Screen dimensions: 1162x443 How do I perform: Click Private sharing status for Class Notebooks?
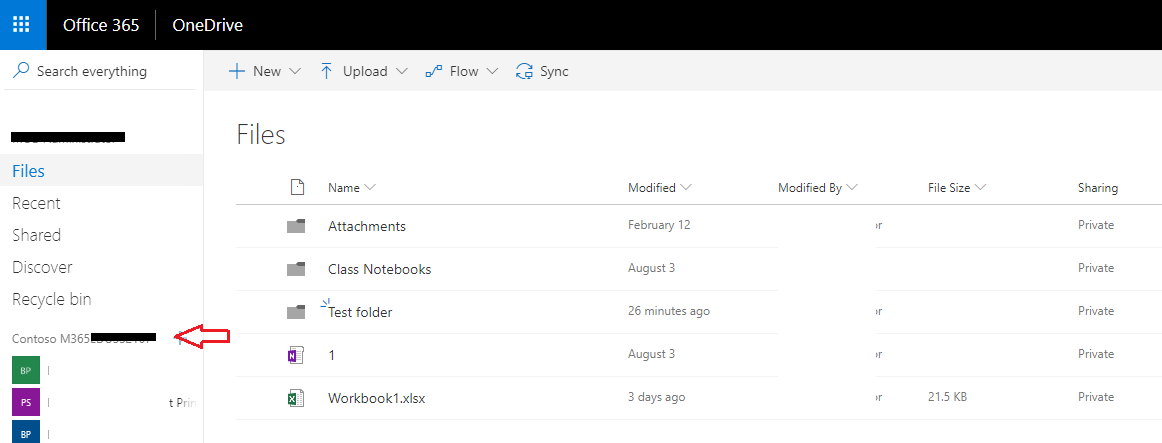point(1095,267)
